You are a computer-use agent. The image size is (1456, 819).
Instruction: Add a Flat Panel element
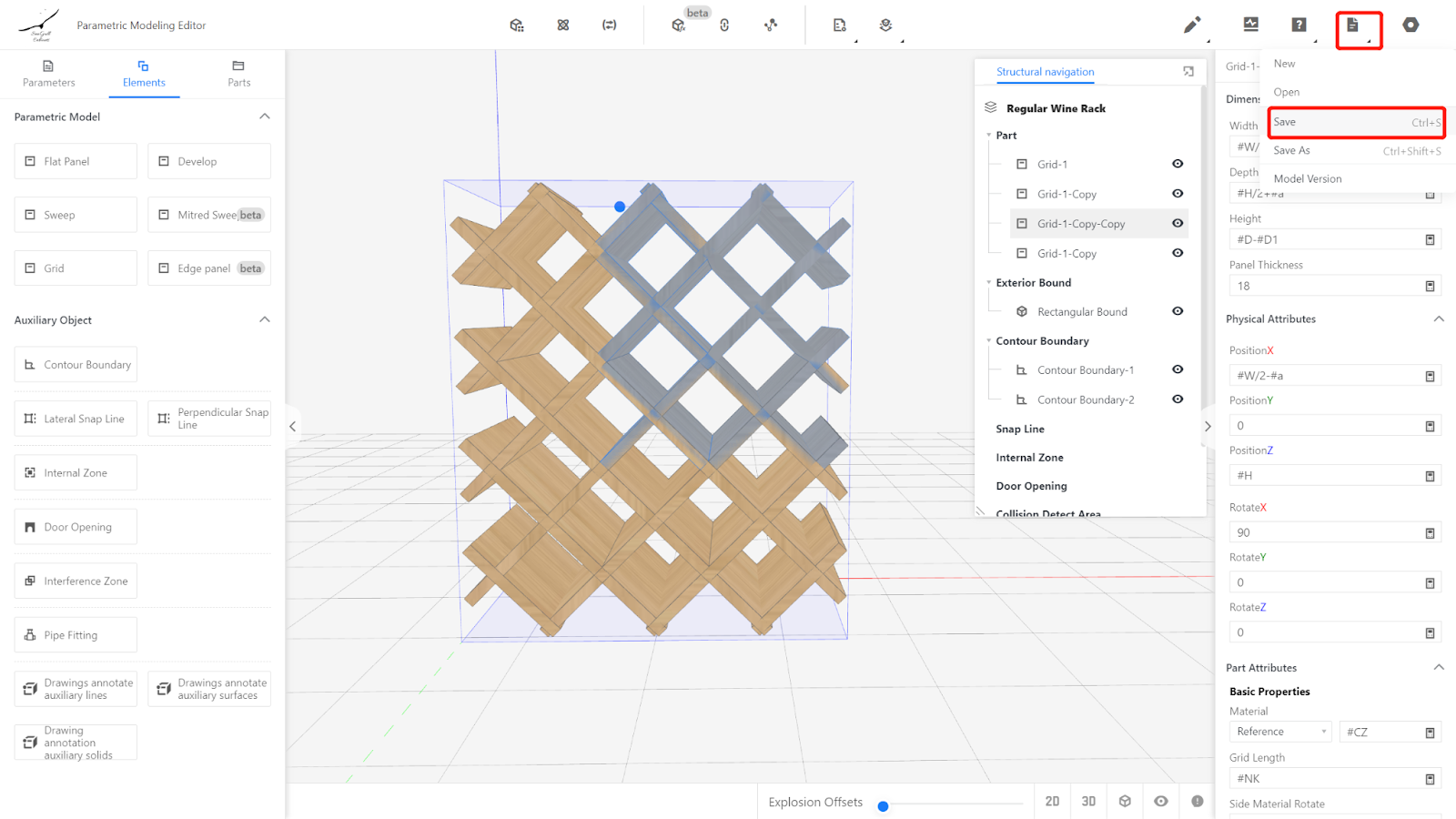[x=76, y=161]
